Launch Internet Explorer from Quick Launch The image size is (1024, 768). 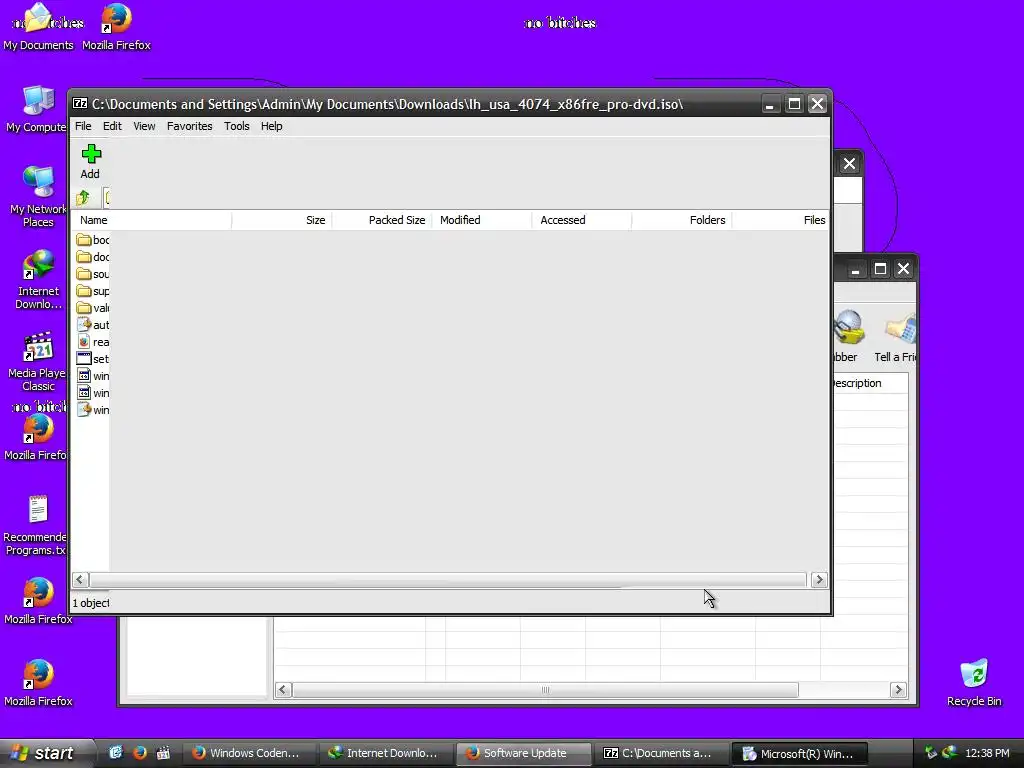pos(116,753)
